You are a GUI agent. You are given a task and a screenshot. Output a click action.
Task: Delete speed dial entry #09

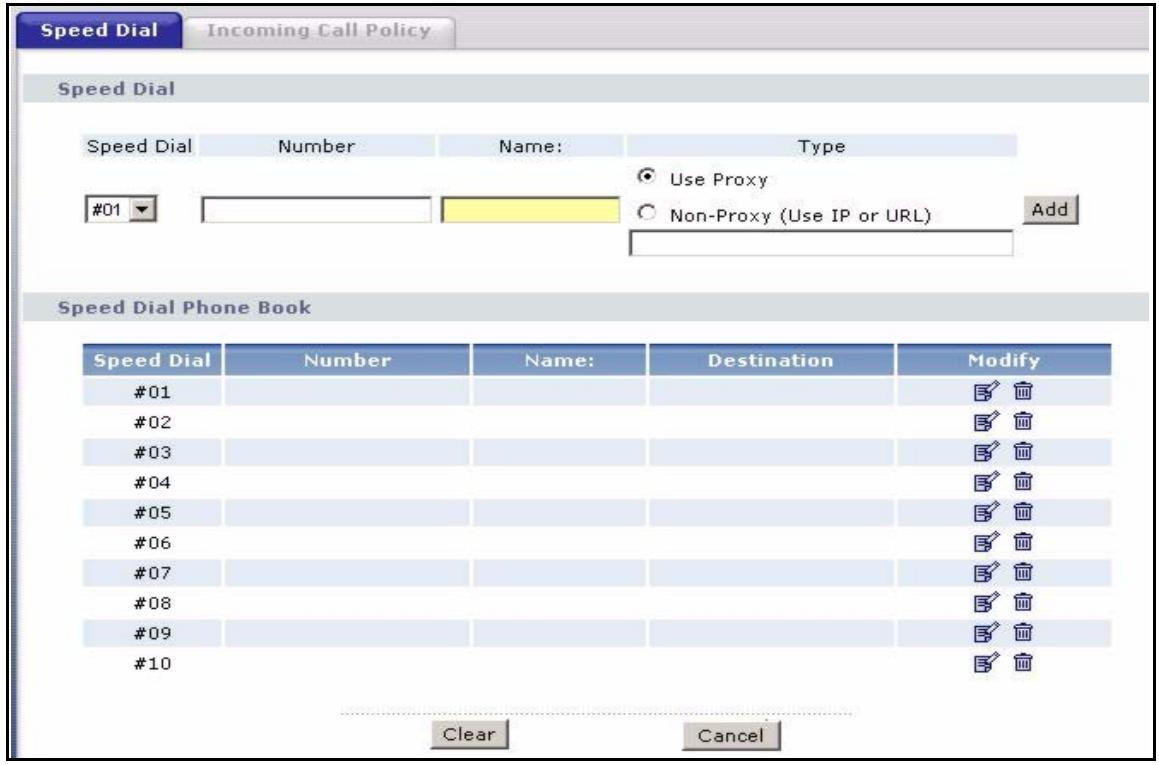[x=1023, y=633]
